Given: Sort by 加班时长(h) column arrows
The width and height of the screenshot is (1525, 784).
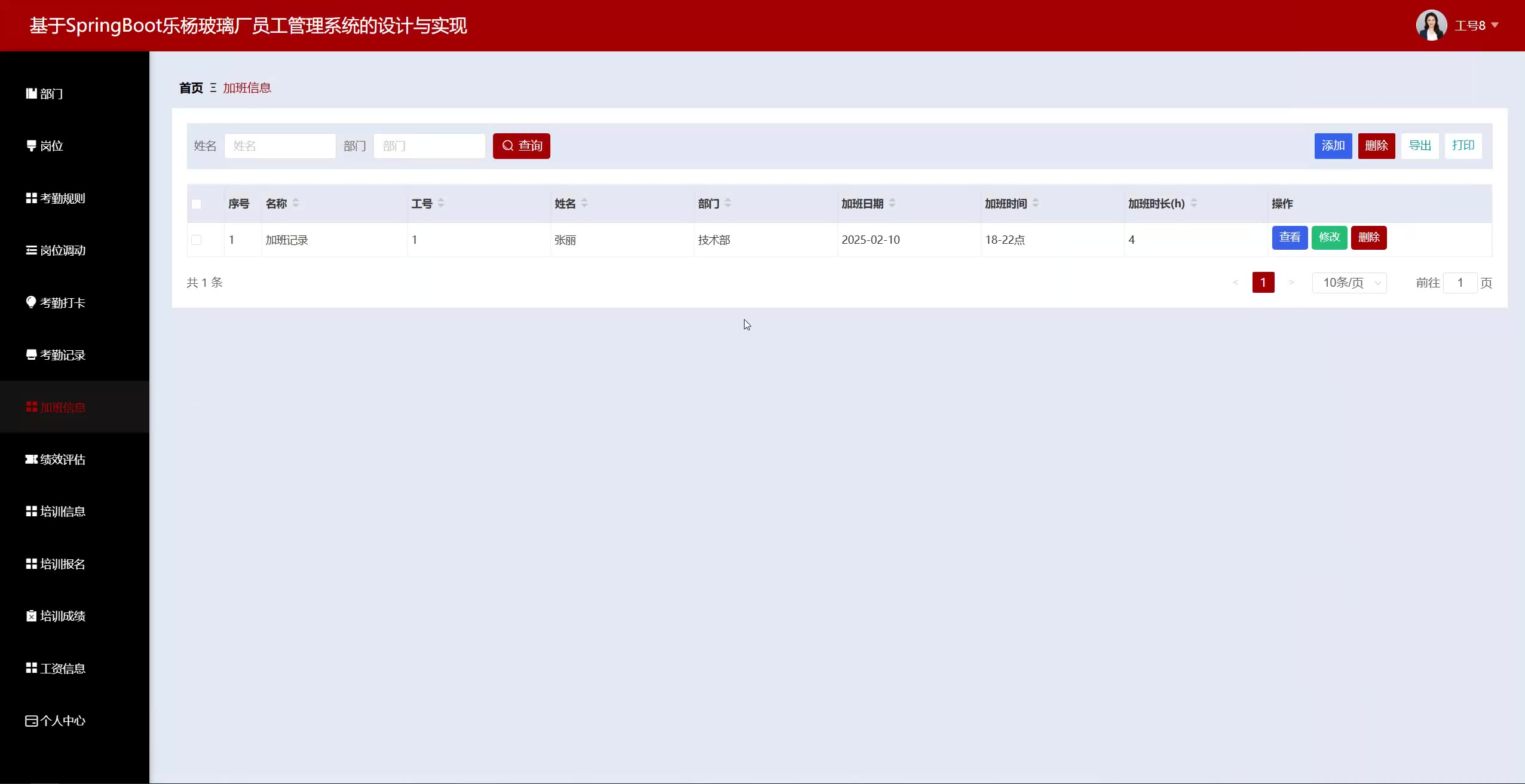Looking at the screenshot, I should tap(1193, 203).
